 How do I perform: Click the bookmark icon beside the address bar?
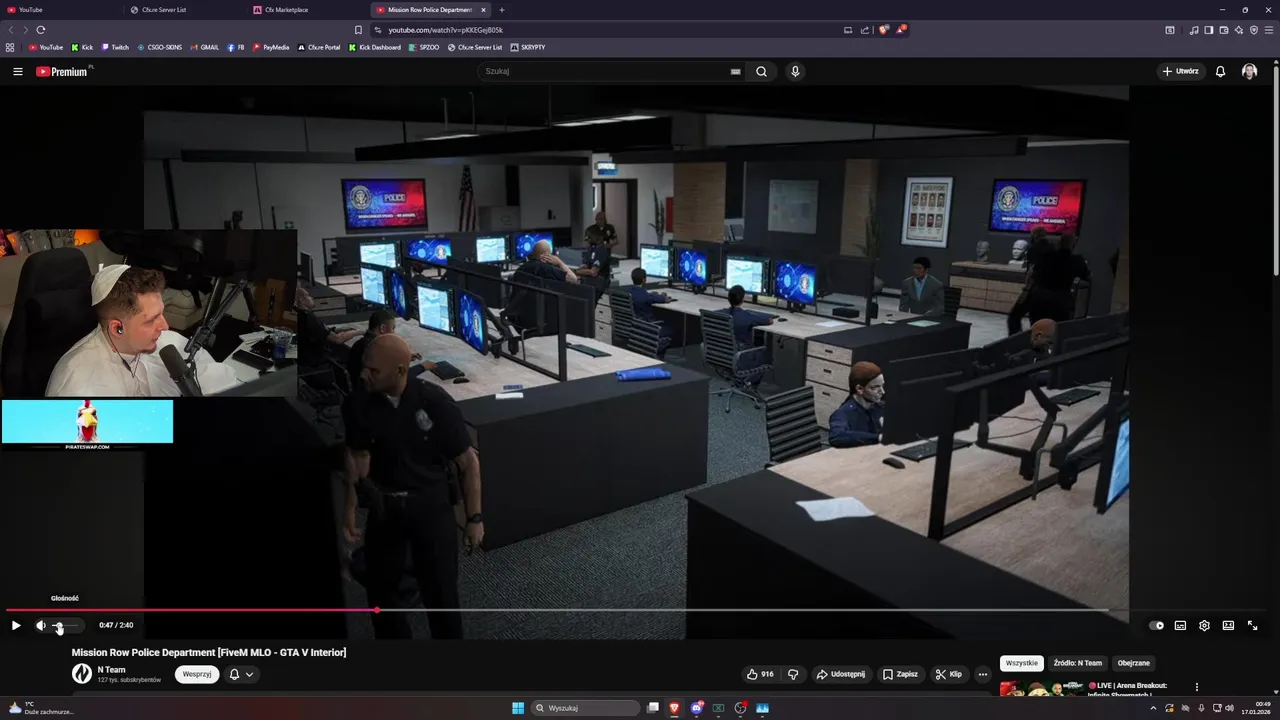(x=359, y=30)
